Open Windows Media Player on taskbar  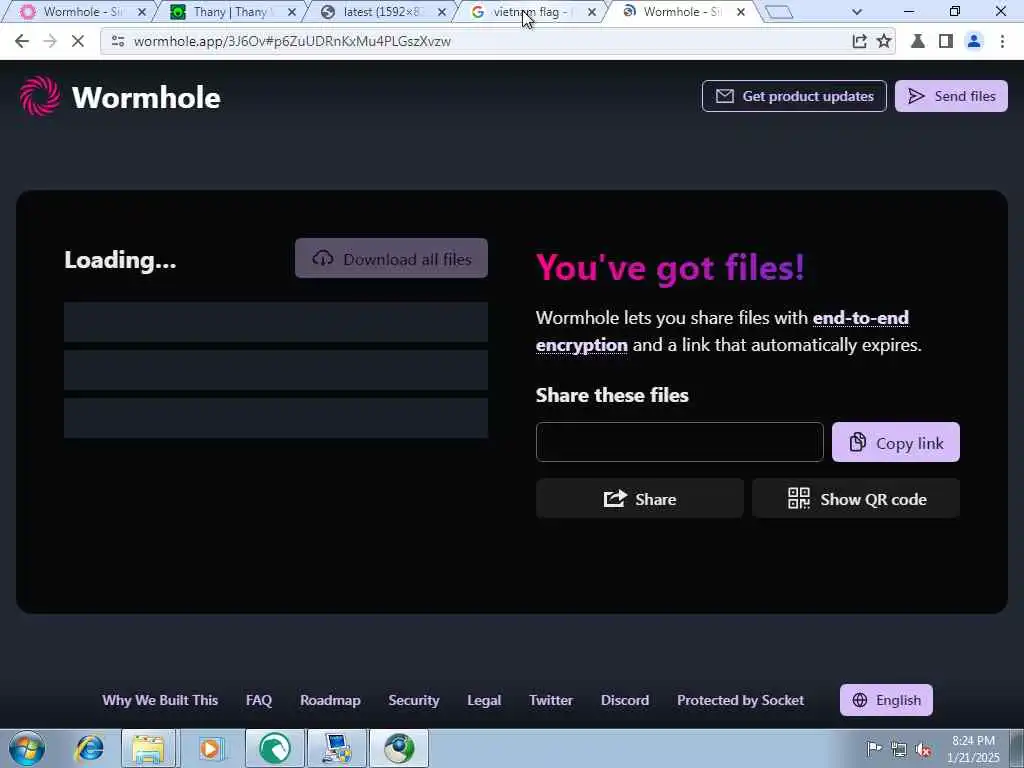[210, 748]
